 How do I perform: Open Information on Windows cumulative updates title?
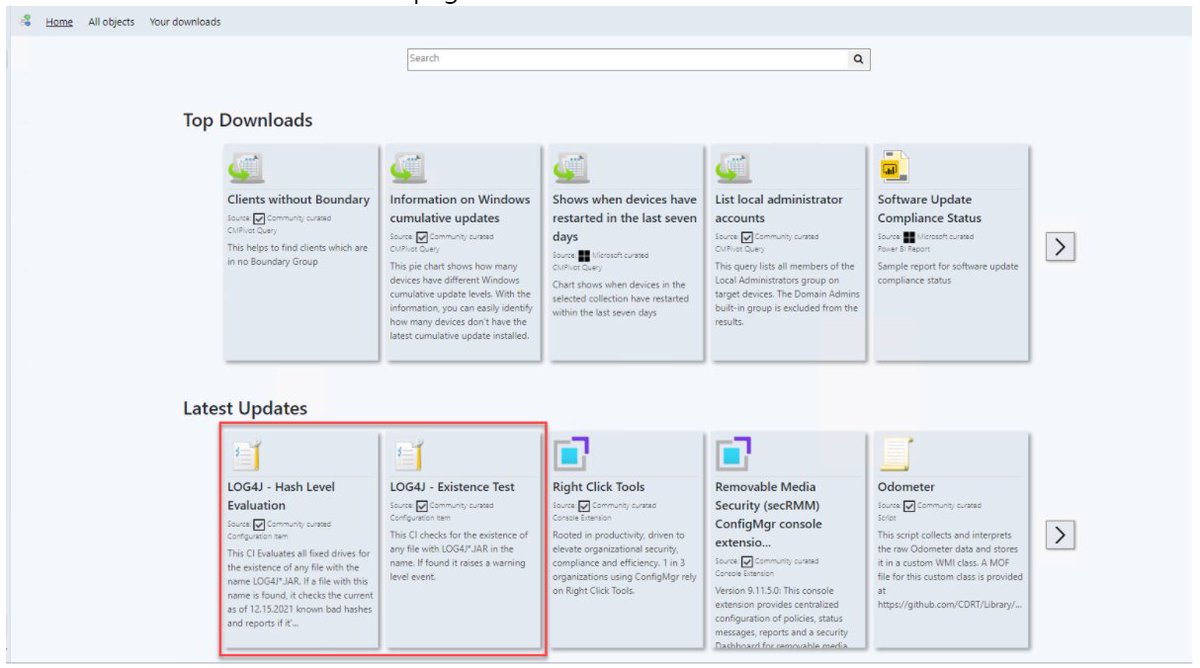click(460, 208)
